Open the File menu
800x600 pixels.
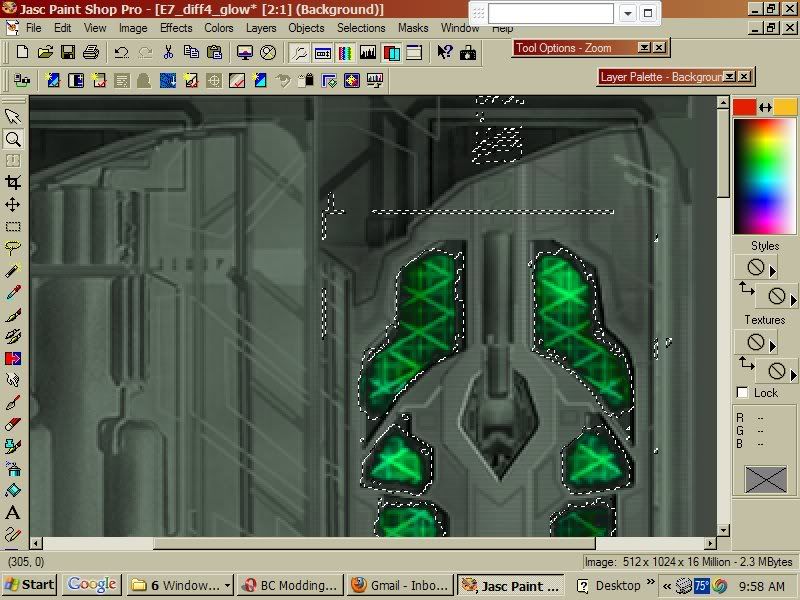34,28
